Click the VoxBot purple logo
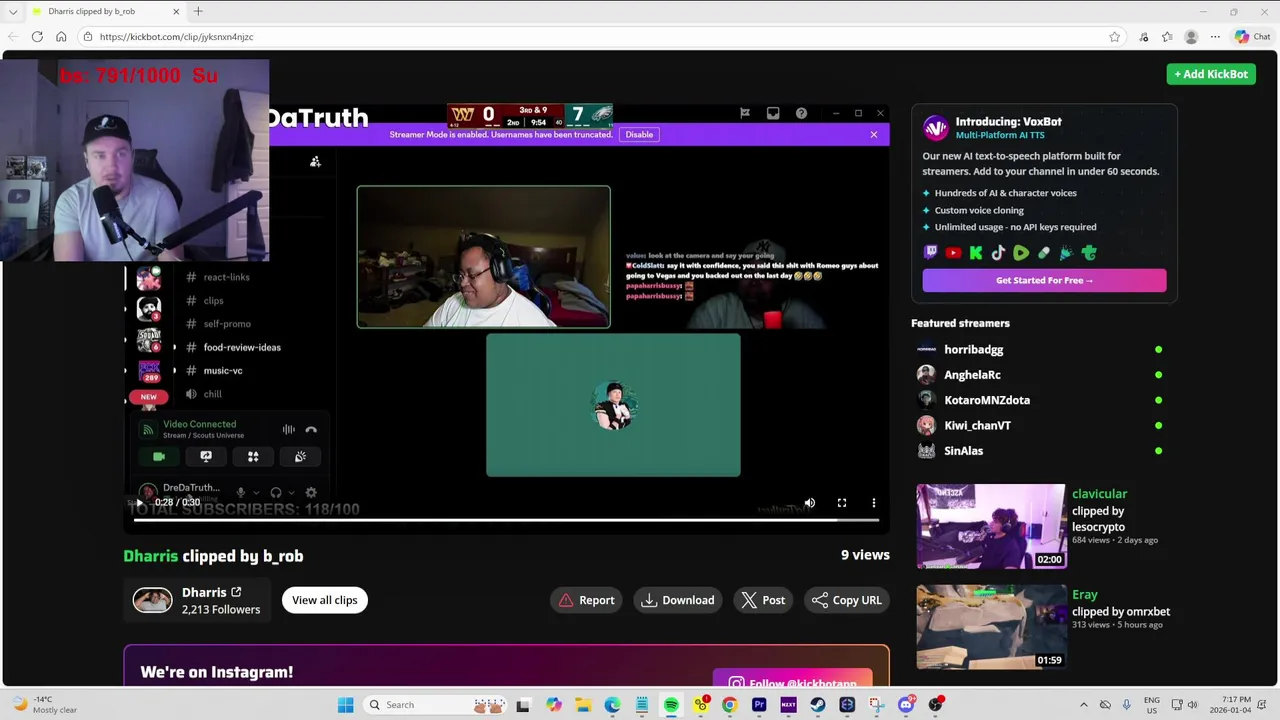This screenshot has width=1280, height=720. coord(935,127)
